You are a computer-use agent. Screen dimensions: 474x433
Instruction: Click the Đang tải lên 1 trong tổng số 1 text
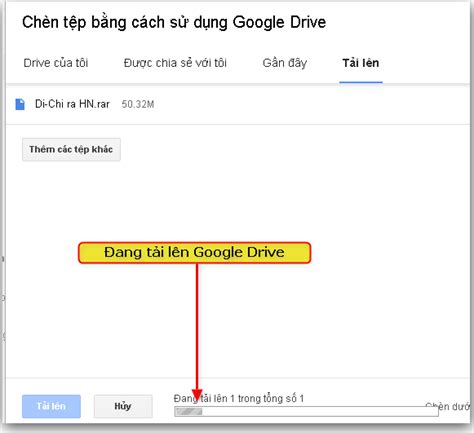(x=239, y=399)
